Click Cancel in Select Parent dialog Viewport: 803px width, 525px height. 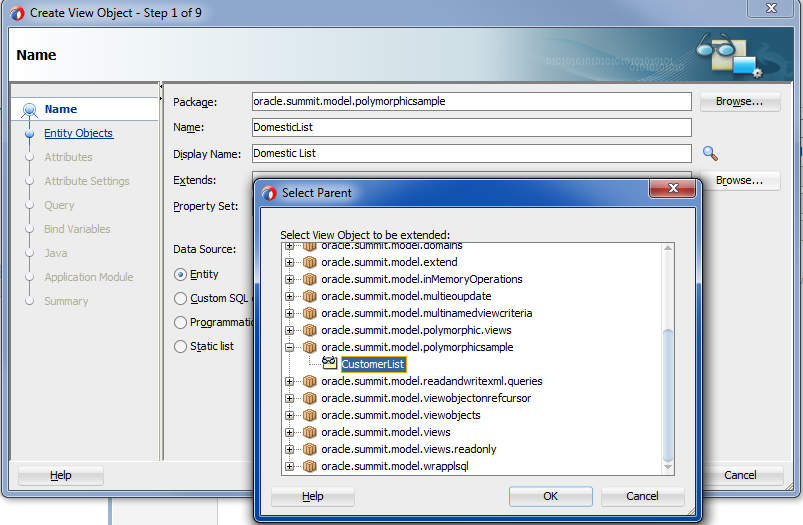[642, 496]
